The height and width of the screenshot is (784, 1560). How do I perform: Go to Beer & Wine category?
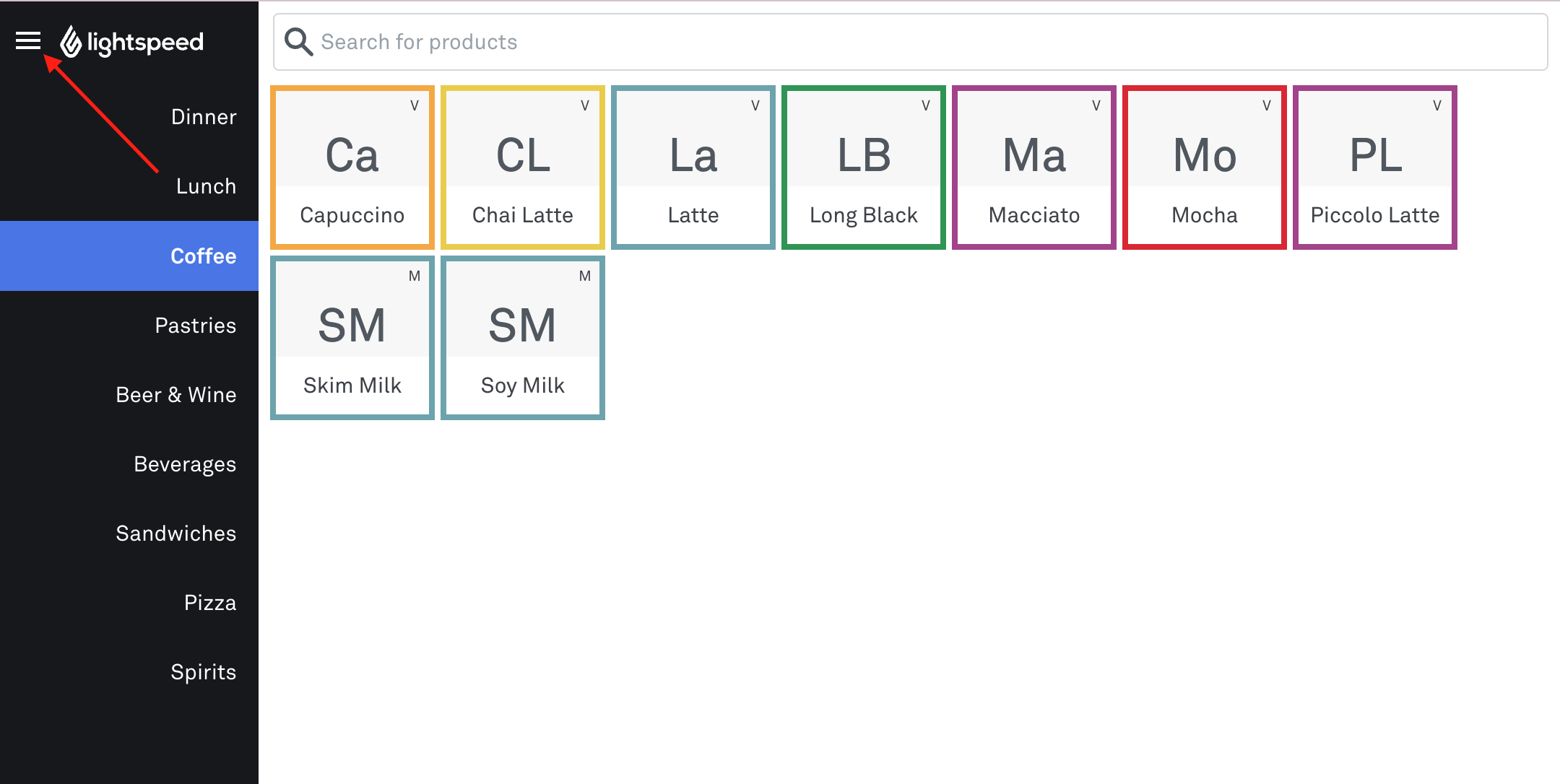(175, 395)
